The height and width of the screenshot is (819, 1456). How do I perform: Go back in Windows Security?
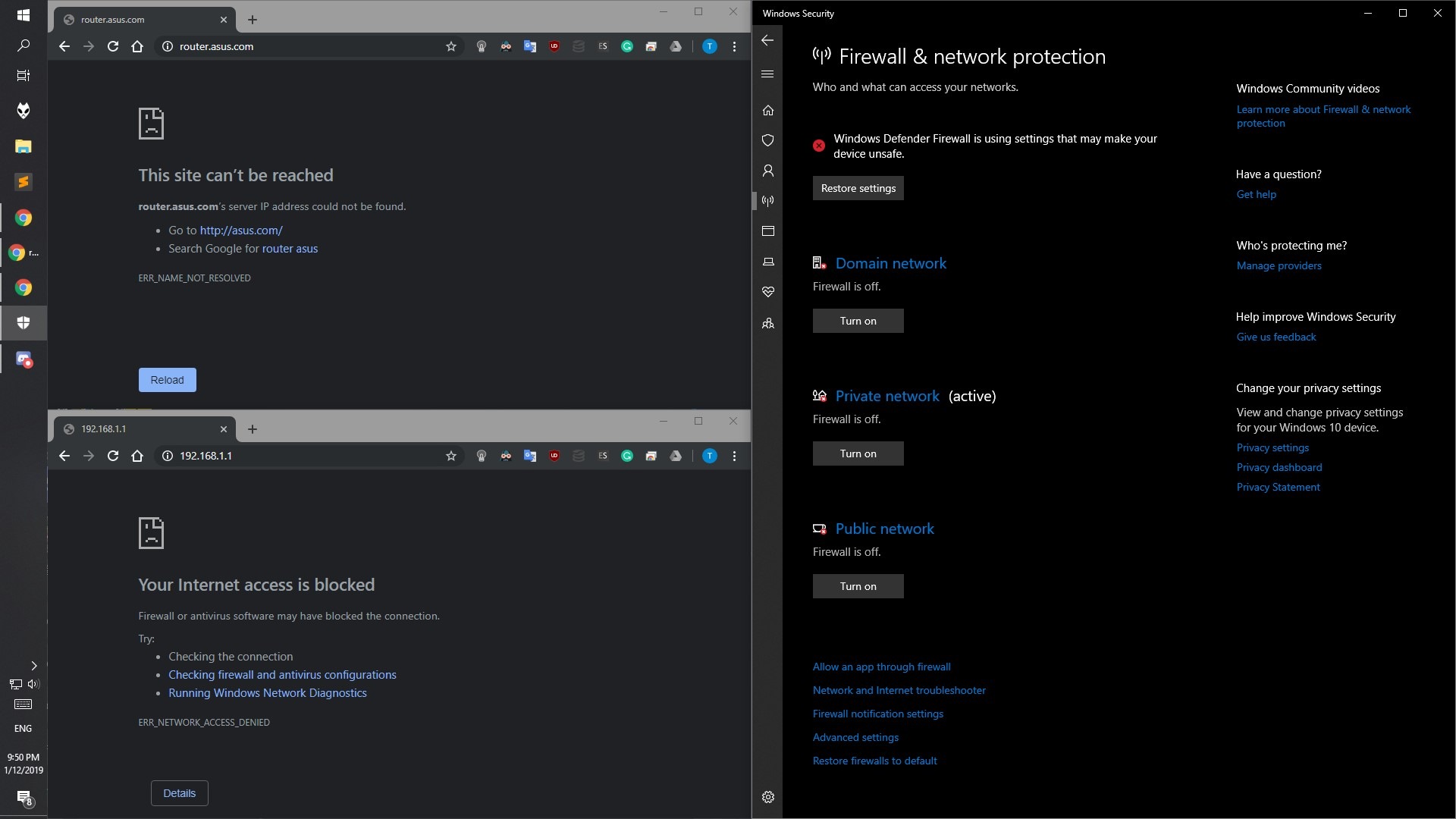click(x=767, y=40)
